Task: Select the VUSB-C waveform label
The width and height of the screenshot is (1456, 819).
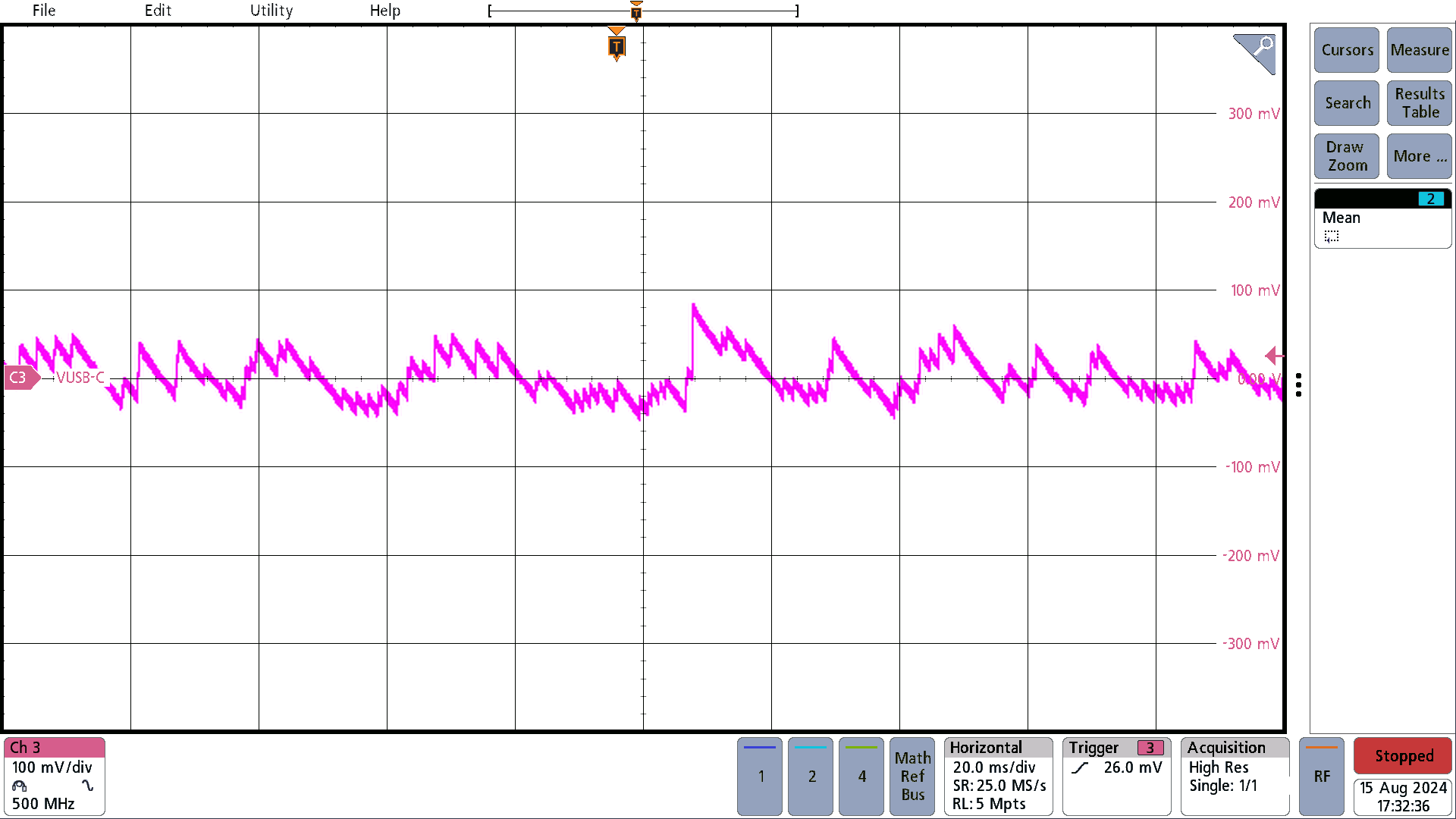Action: (80, 377)
